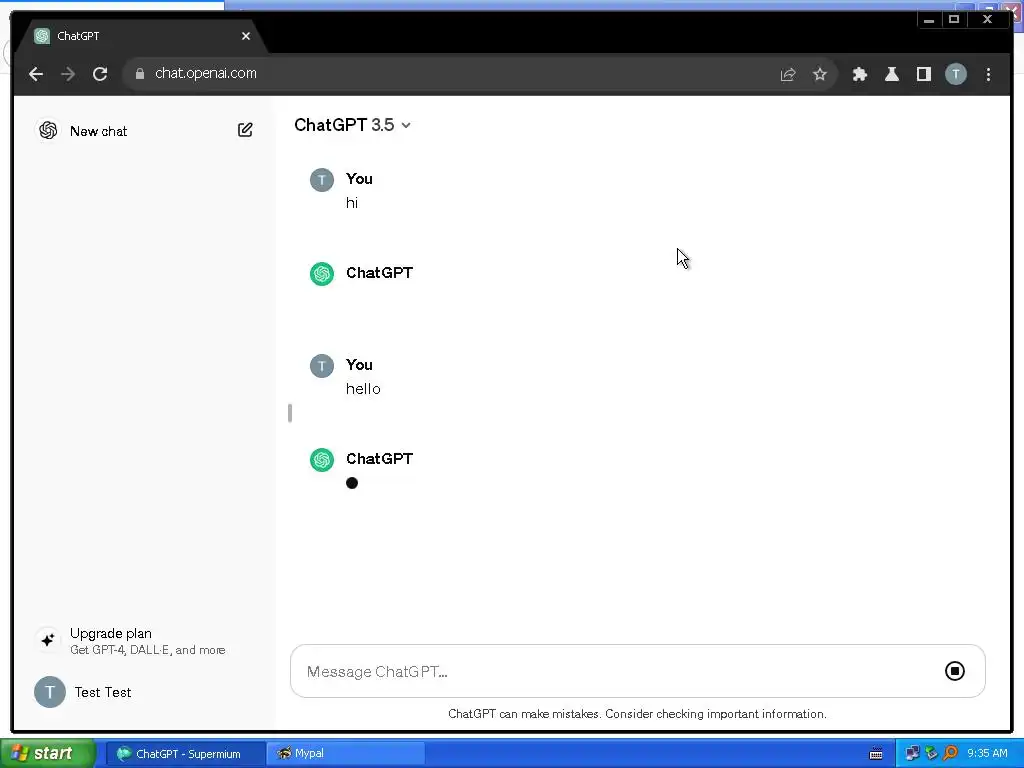The image size is (1024, 768).
Task: Select the ChatGPT browser tab
Action: (140, 37)
